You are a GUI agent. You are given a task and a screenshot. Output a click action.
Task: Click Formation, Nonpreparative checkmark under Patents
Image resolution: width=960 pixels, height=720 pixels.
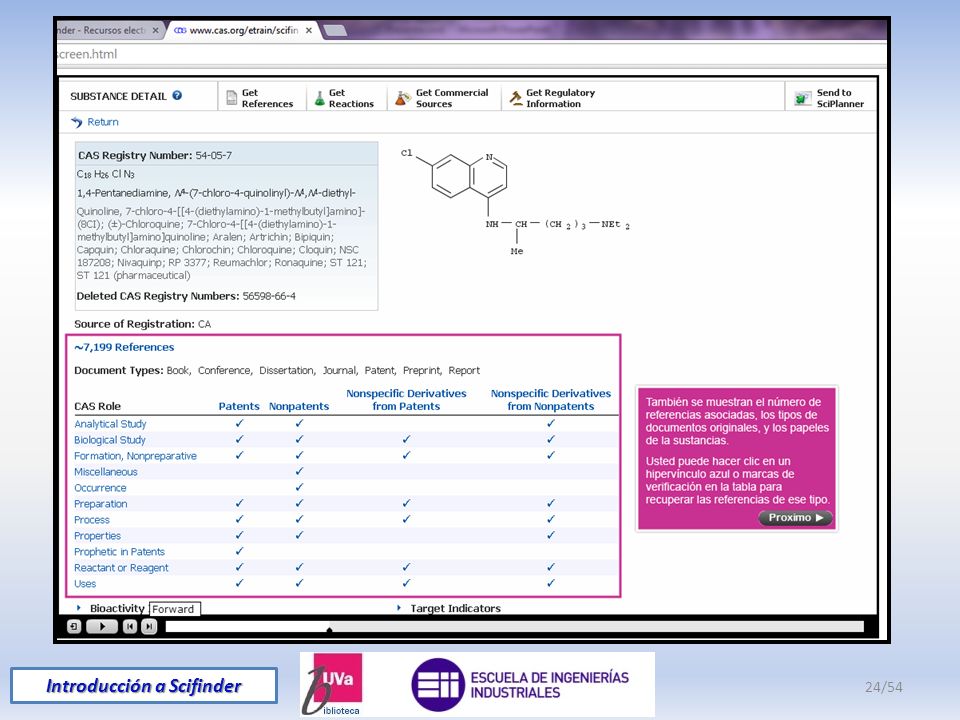(x=239, y=455)
